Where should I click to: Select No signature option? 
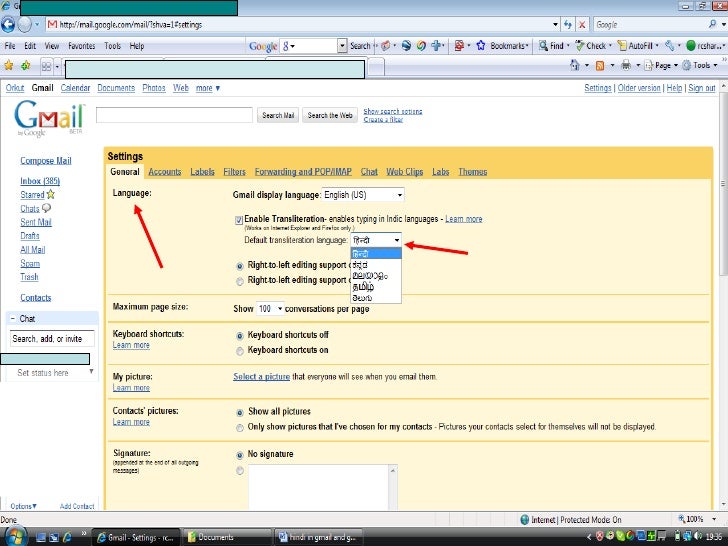[240, 455]
